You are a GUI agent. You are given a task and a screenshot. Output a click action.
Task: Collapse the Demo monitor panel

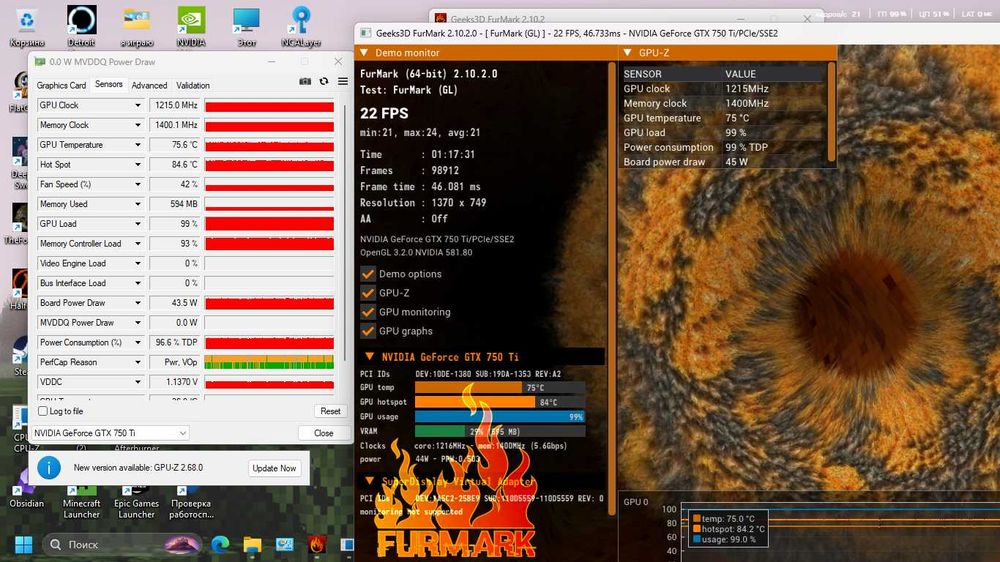[x=364, y=53]
